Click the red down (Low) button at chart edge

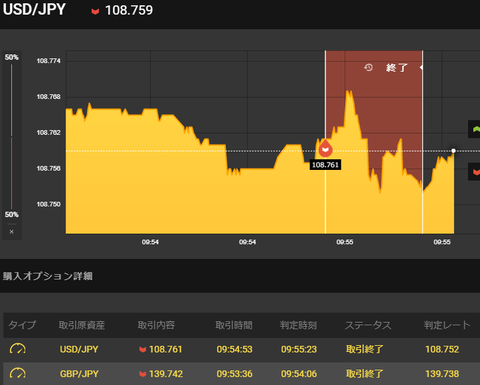pyautogui.click(x=475, y=172)
